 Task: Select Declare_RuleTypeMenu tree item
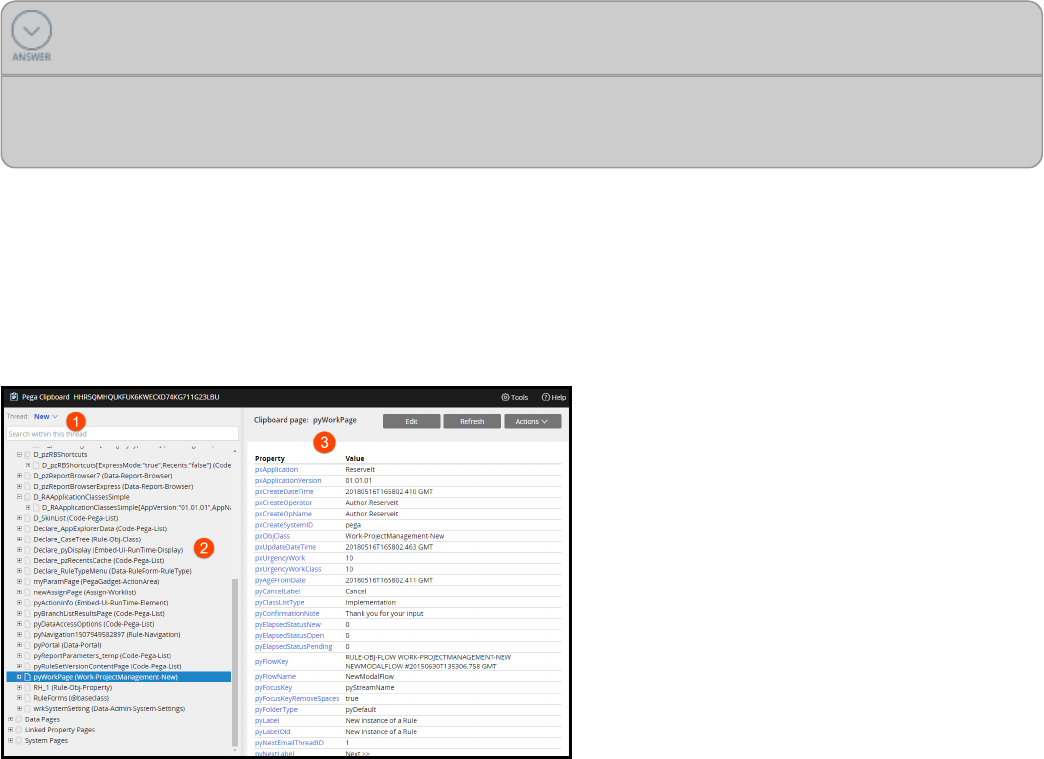(x=113, y=571)
